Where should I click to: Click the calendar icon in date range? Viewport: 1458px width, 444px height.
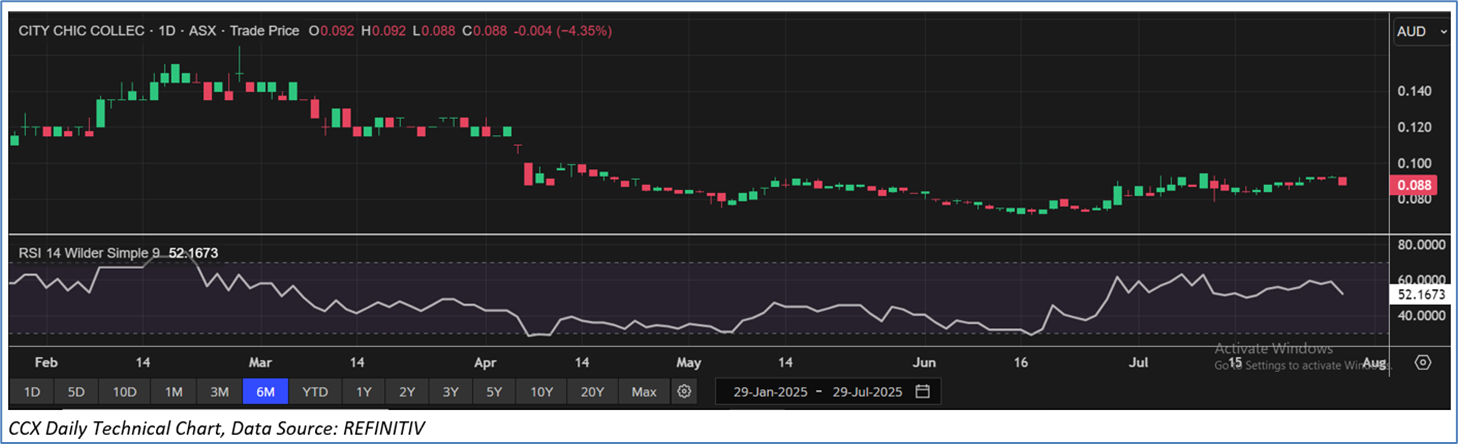(922, 391)
